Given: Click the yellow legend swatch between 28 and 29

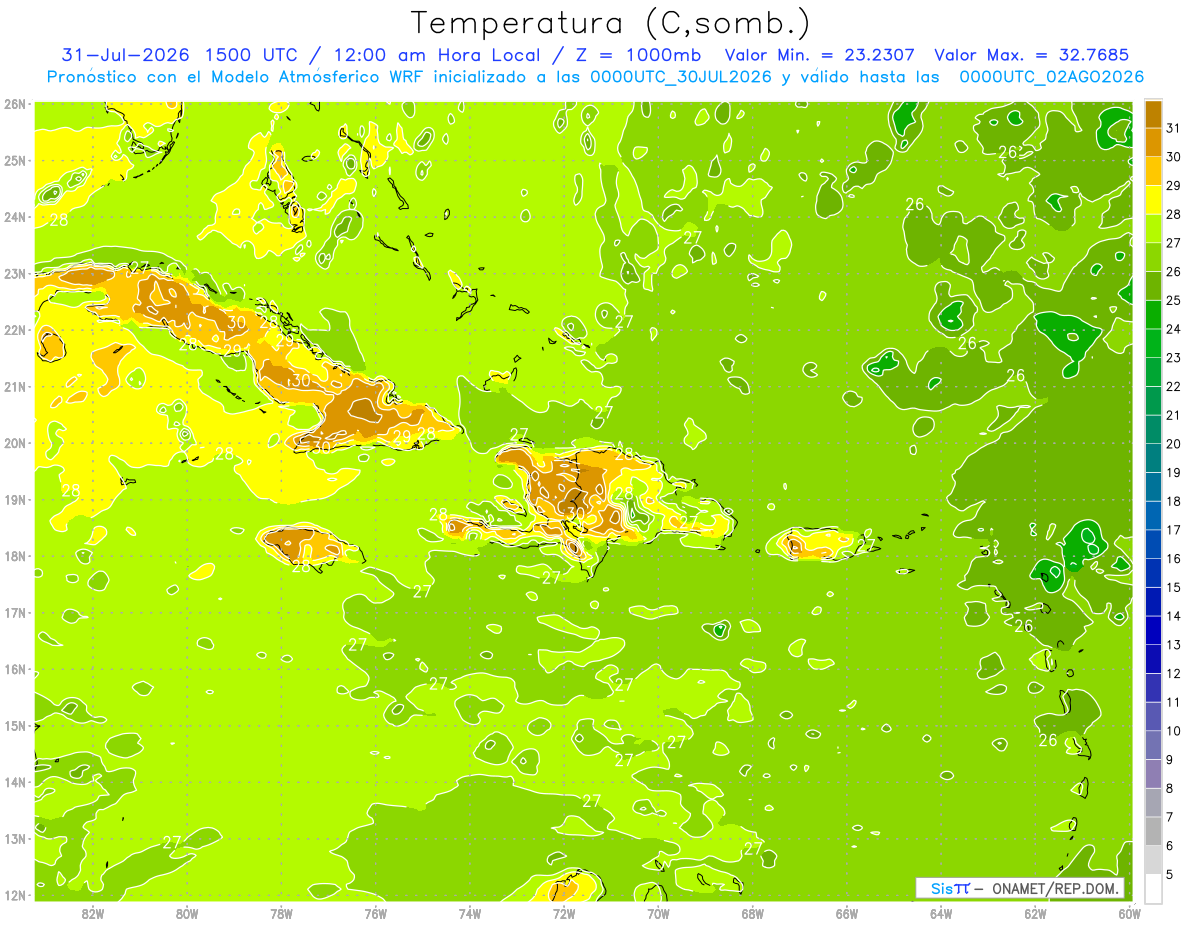Looking at the screenshot, I should click(1153, 200).
